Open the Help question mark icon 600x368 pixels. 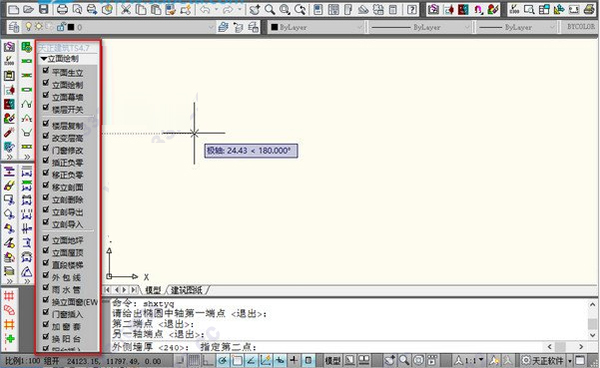pos(412,10)
